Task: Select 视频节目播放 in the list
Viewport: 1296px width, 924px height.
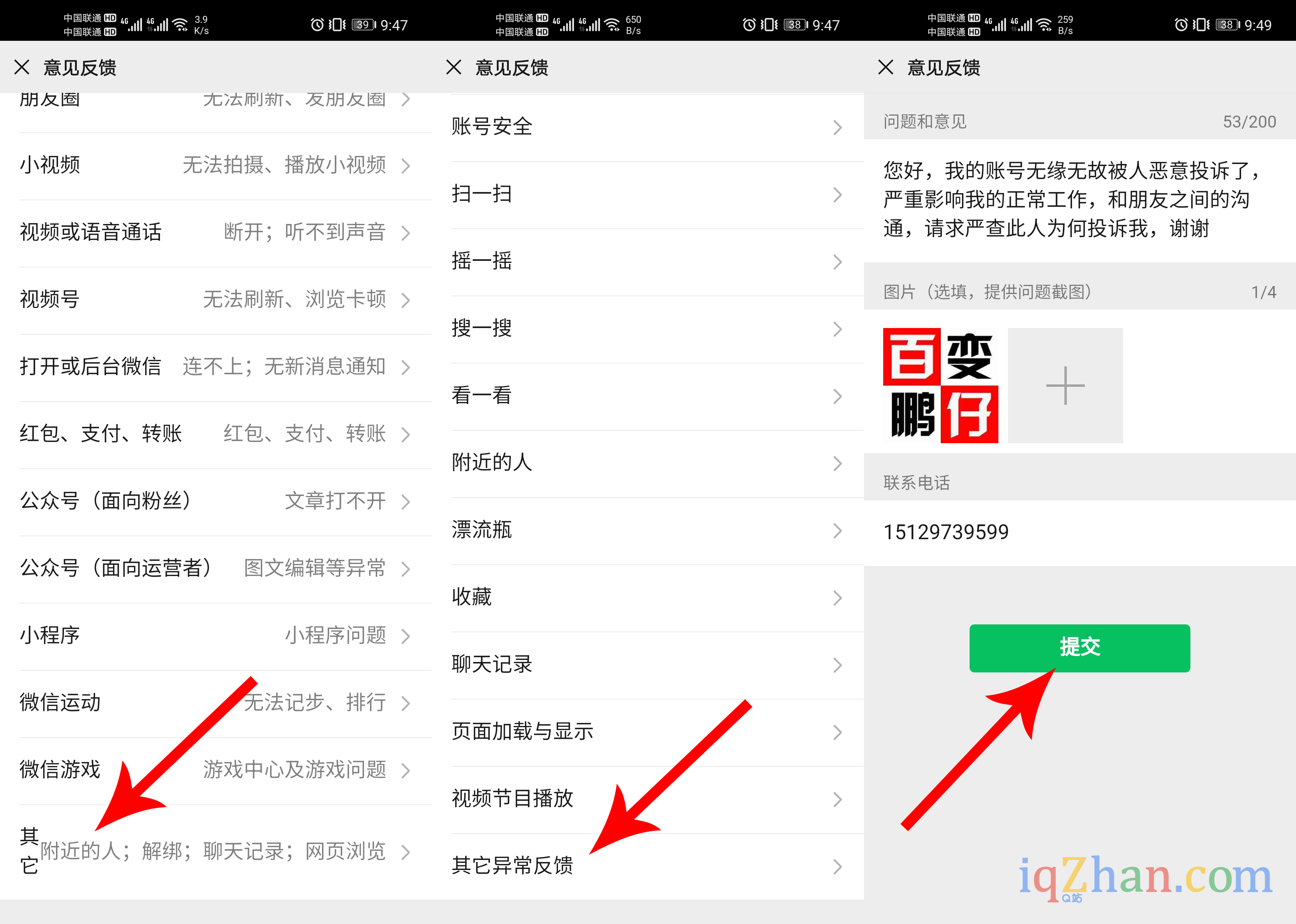Action: (x=648, y=799)
